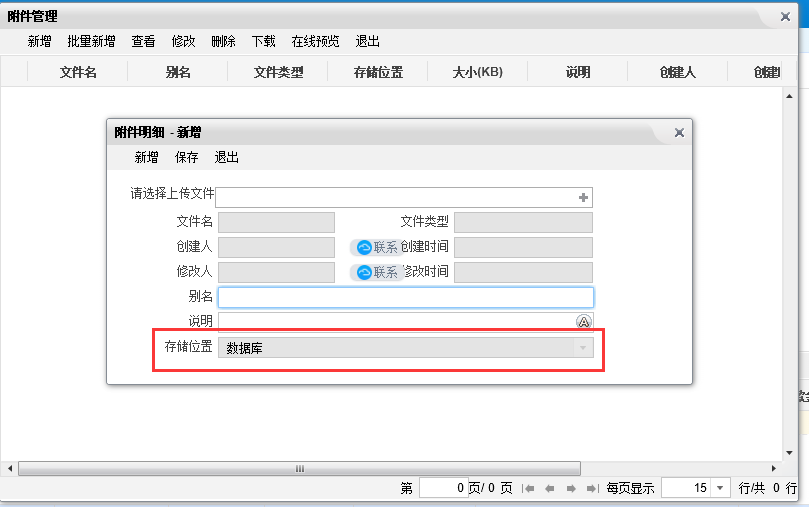
Task: Click the 请选择上传文件 input field
Action: (404, 198)
